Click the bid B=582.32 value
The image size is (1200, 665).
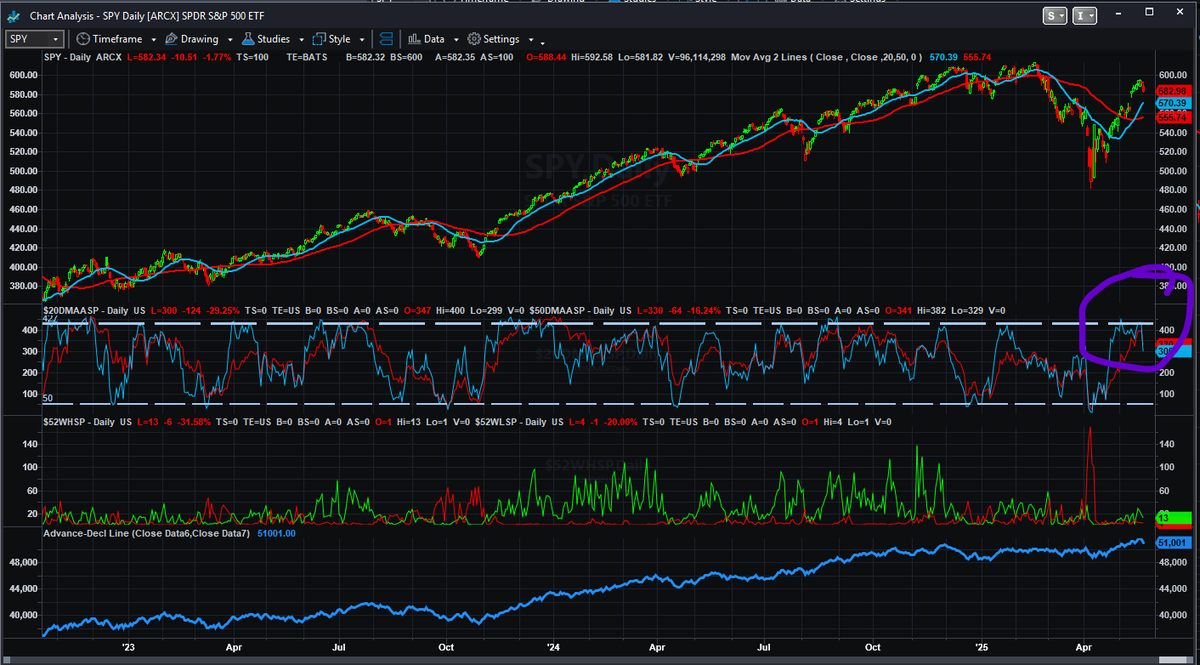[x=366, y=57]
